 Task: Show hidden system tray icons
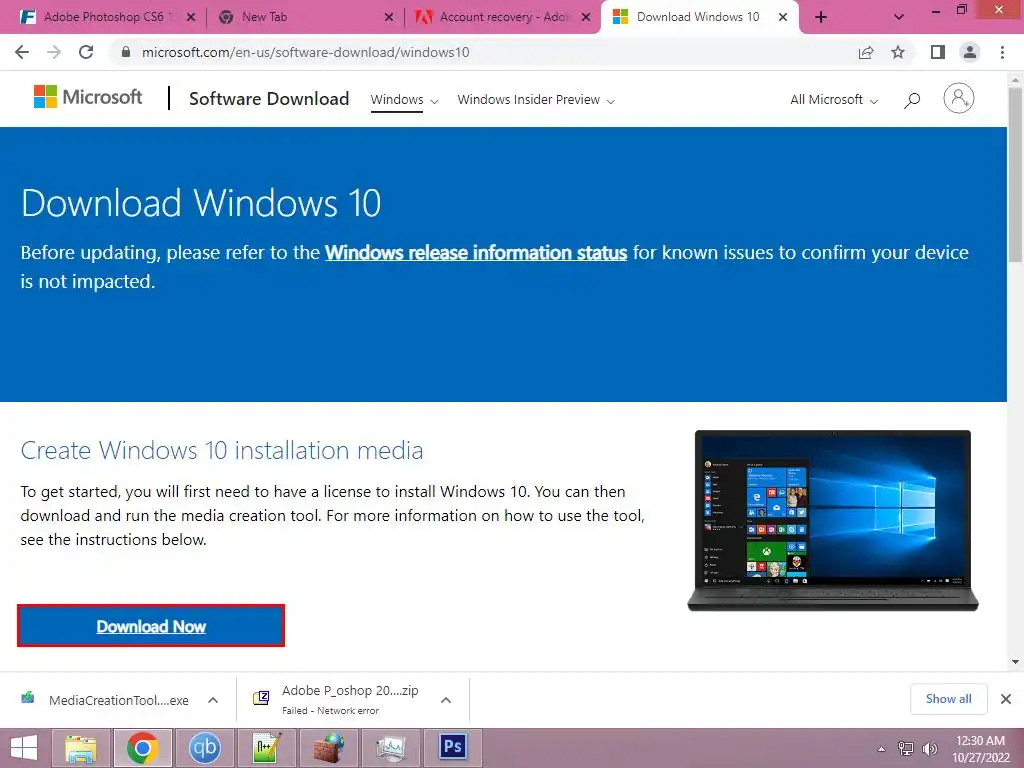tap(882, 749)
